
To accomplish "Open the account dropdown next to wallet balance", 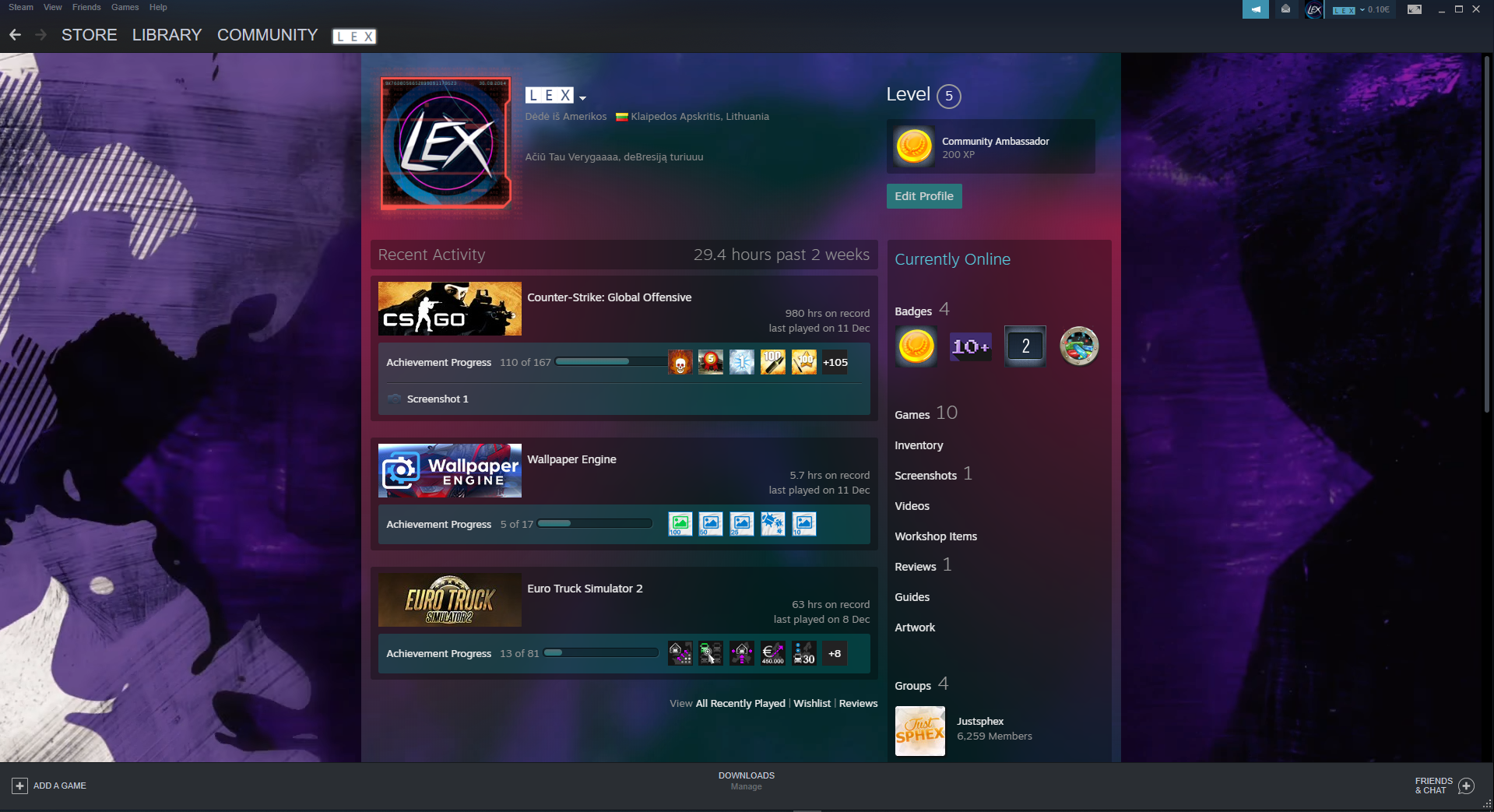I will point(1361,10).
